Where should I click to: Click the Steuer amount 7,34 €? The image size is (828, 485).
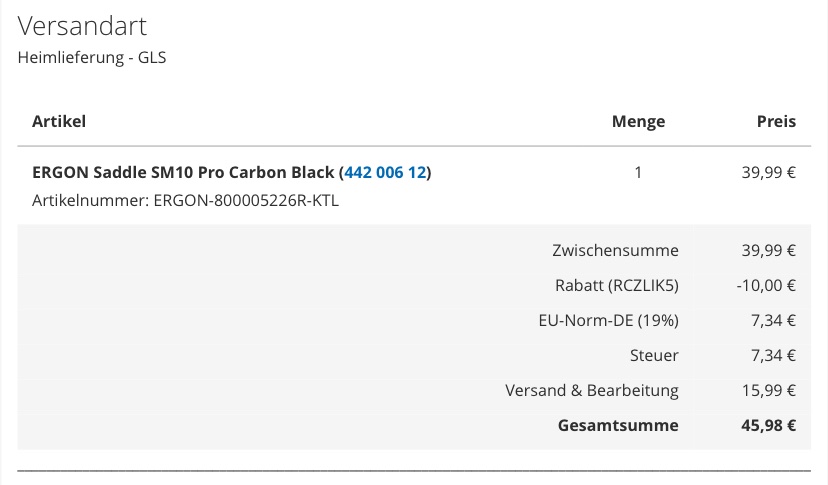773,355
